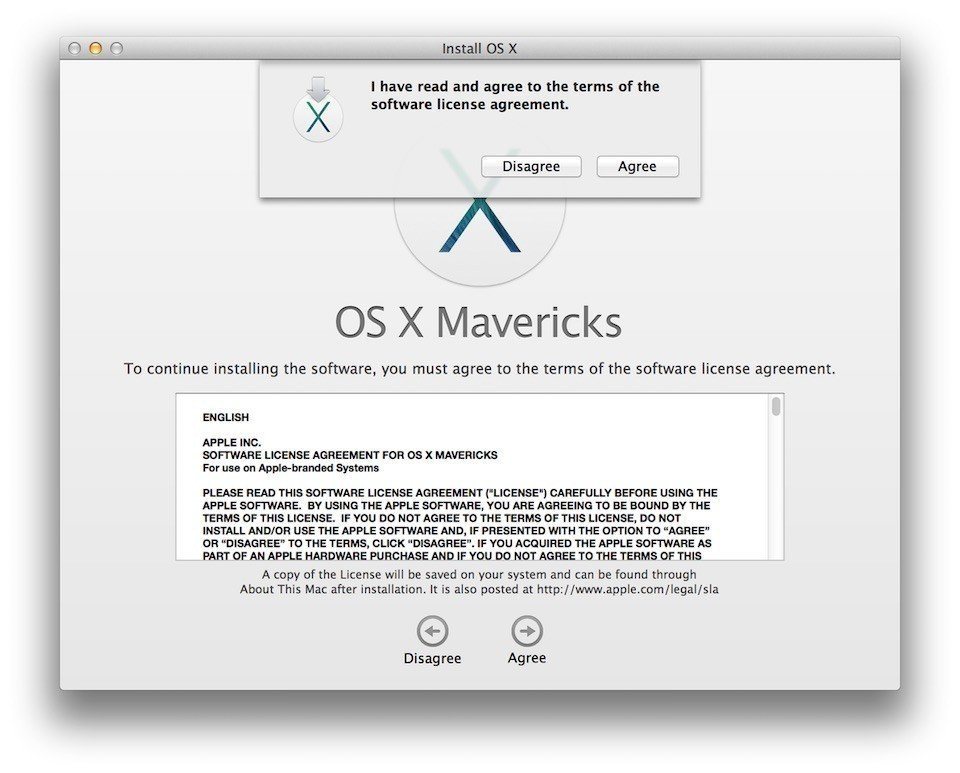Click 'A copy of the License will be saved' note
This screenshot has width=960, height=773.
point(479,582)
